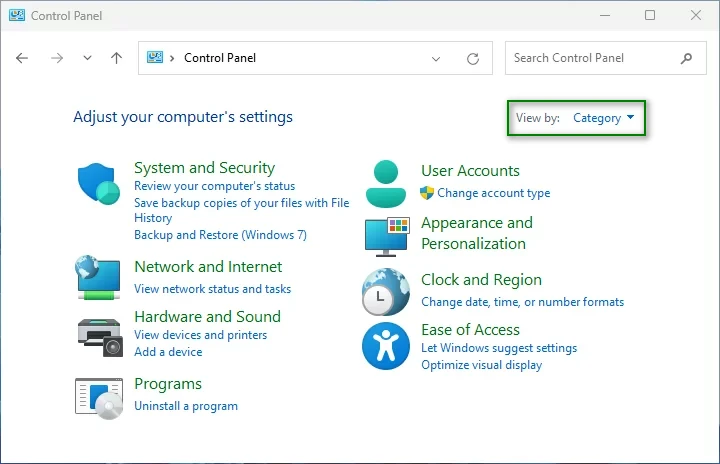Click the search magnifier icon

[x=686, y=58]
